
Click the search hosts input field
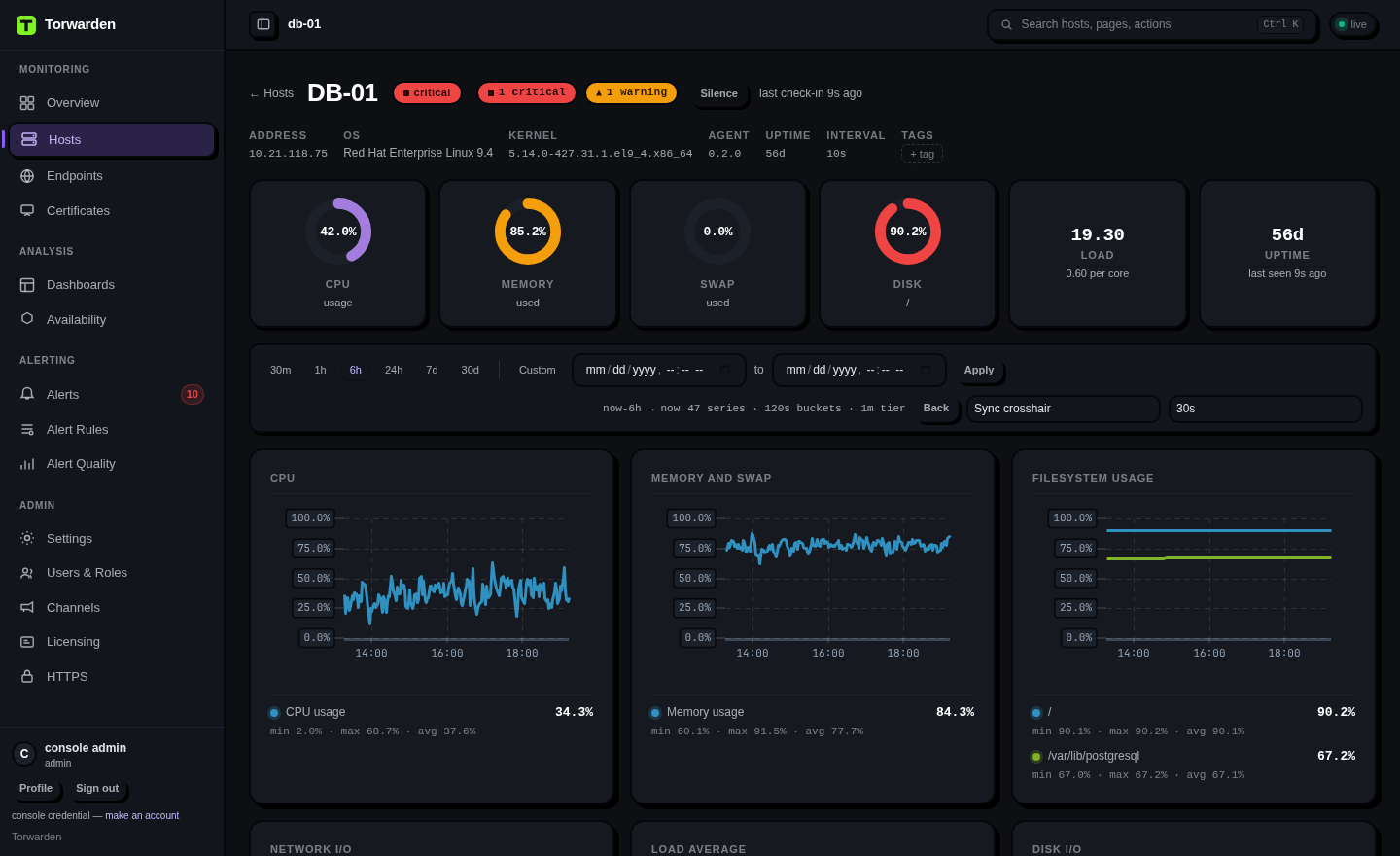[x=1152, y=25]
